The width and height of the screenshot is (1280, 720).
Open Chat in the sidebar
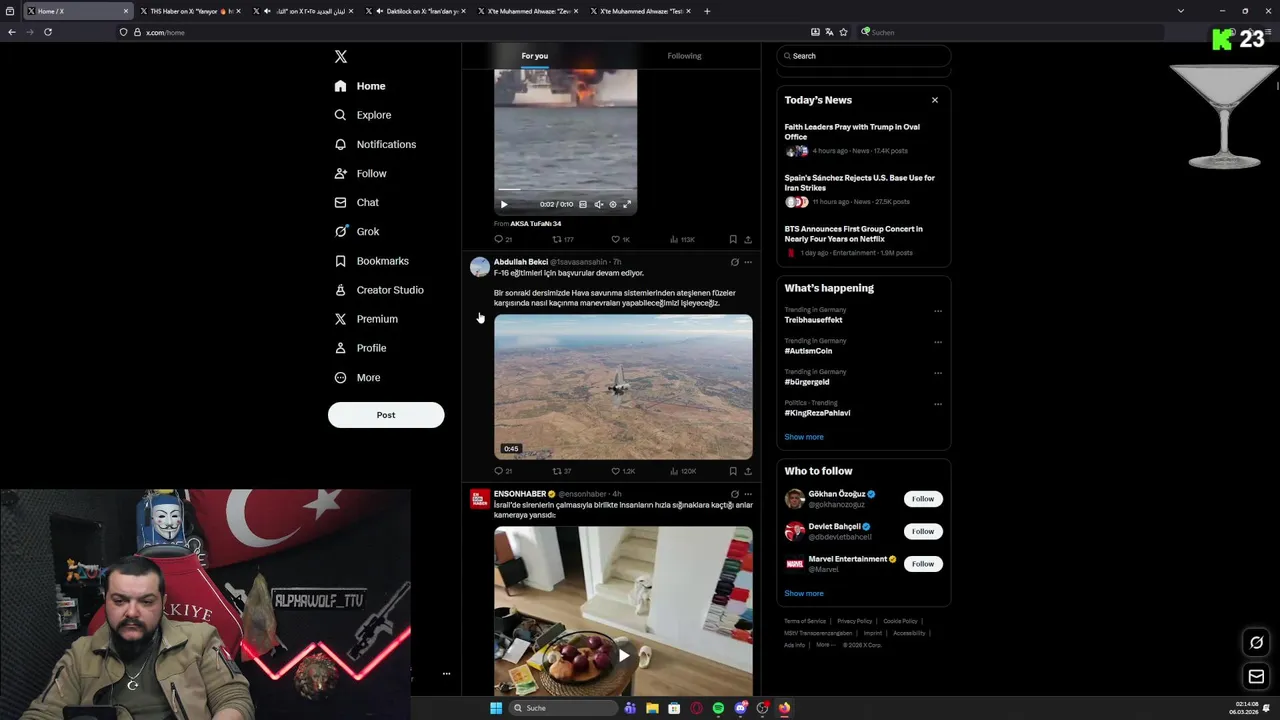point(357,202)
